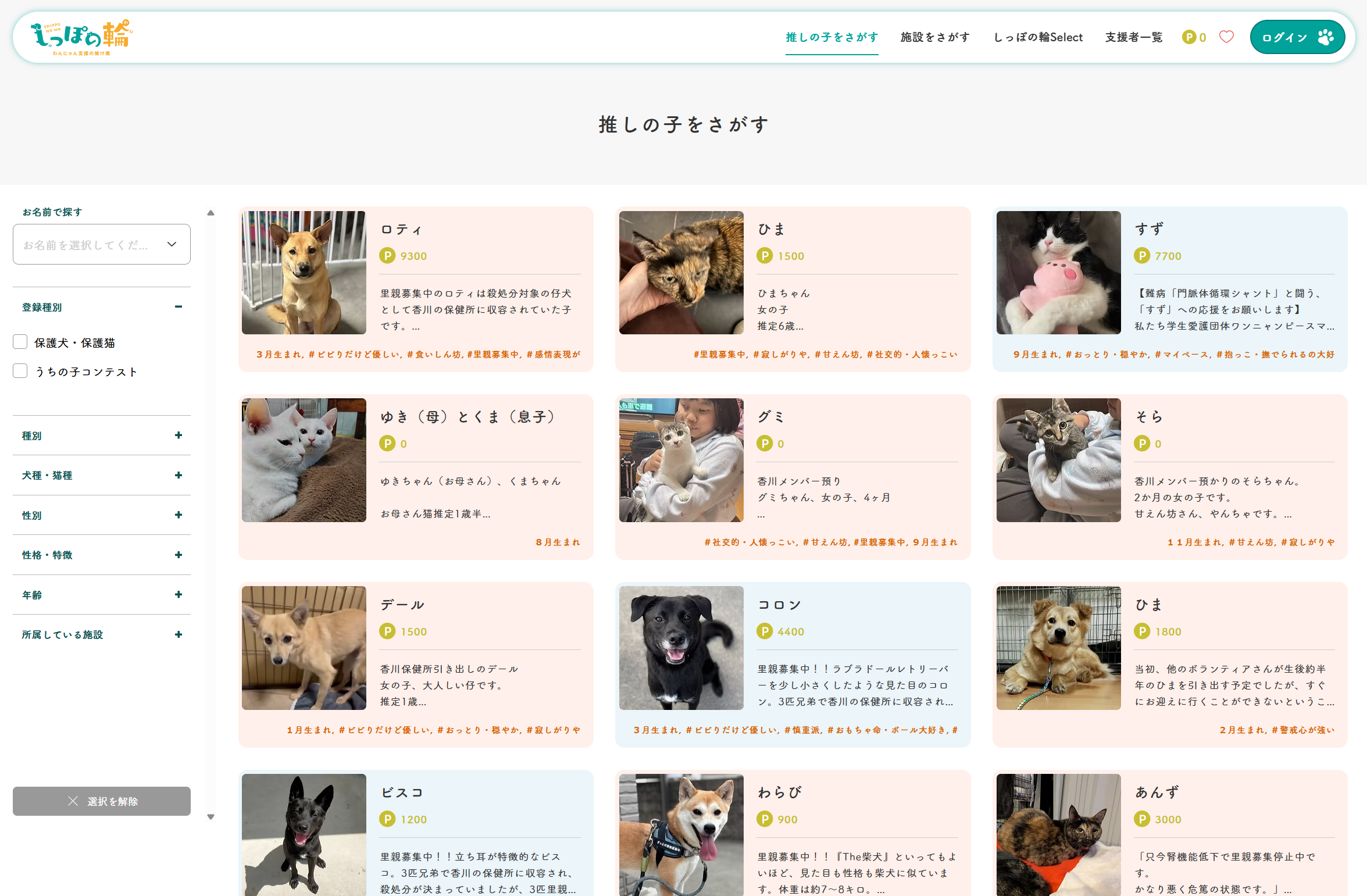Check the うちの子コンテスト checkbox
This screenshot has width=1367, height=896.
(x=20, y=371)
